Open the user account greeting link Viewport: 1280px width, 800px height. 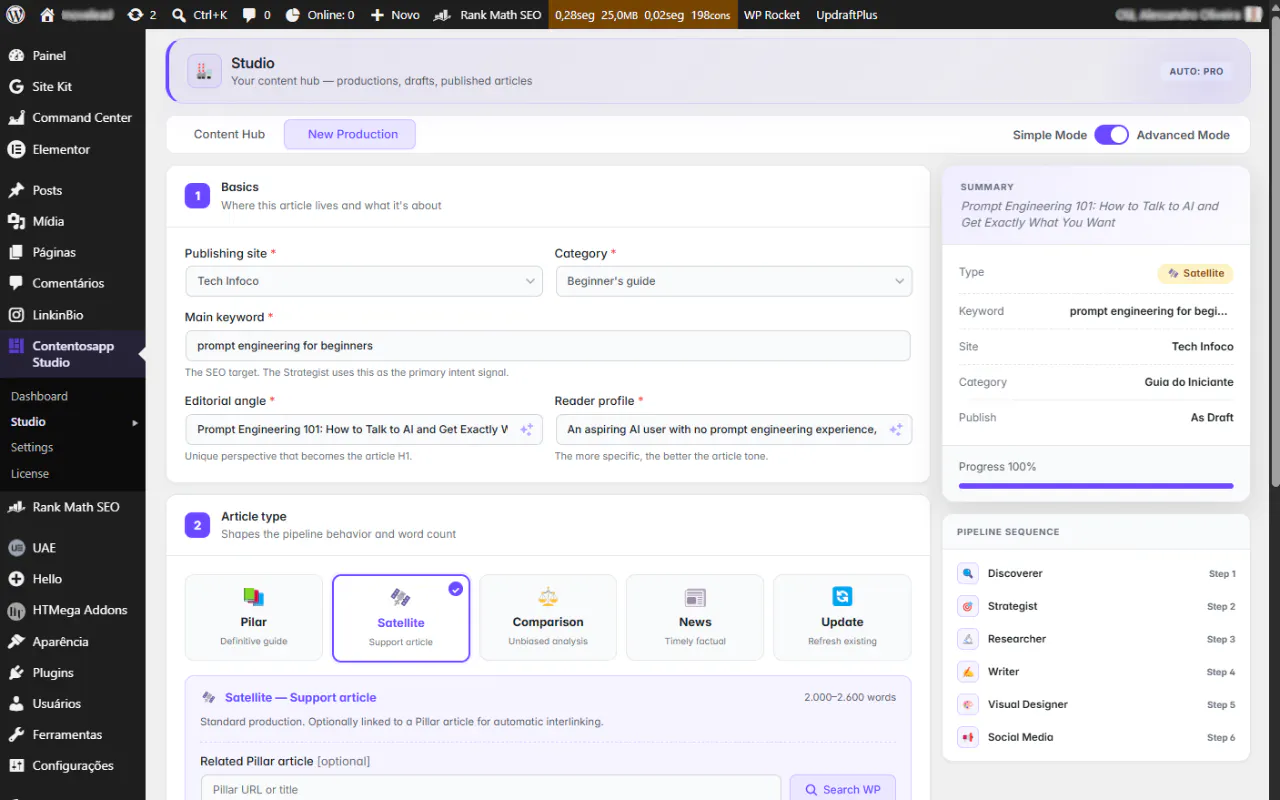1190,15
